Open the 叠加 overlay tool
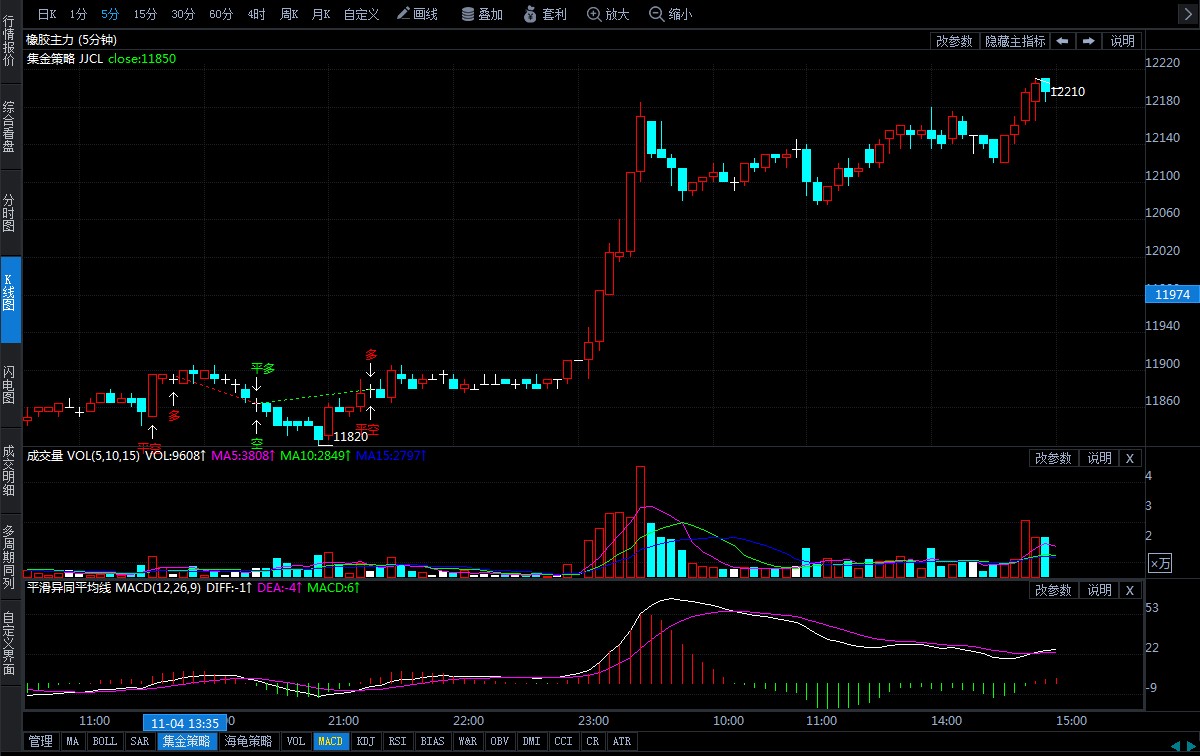Image resolution: width=1200 pixels, height=756 pixels. click(481, 14)
